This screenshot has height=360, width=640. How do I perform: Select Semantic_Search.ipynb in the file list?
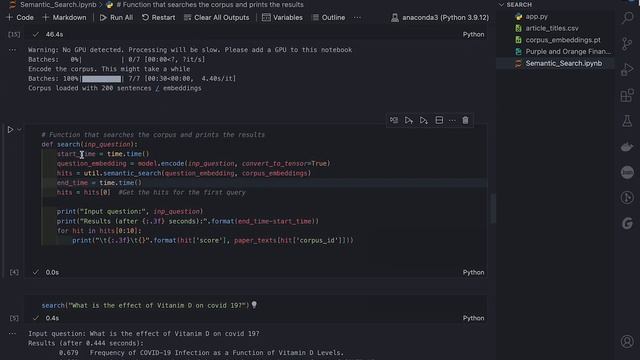point(563,63)
